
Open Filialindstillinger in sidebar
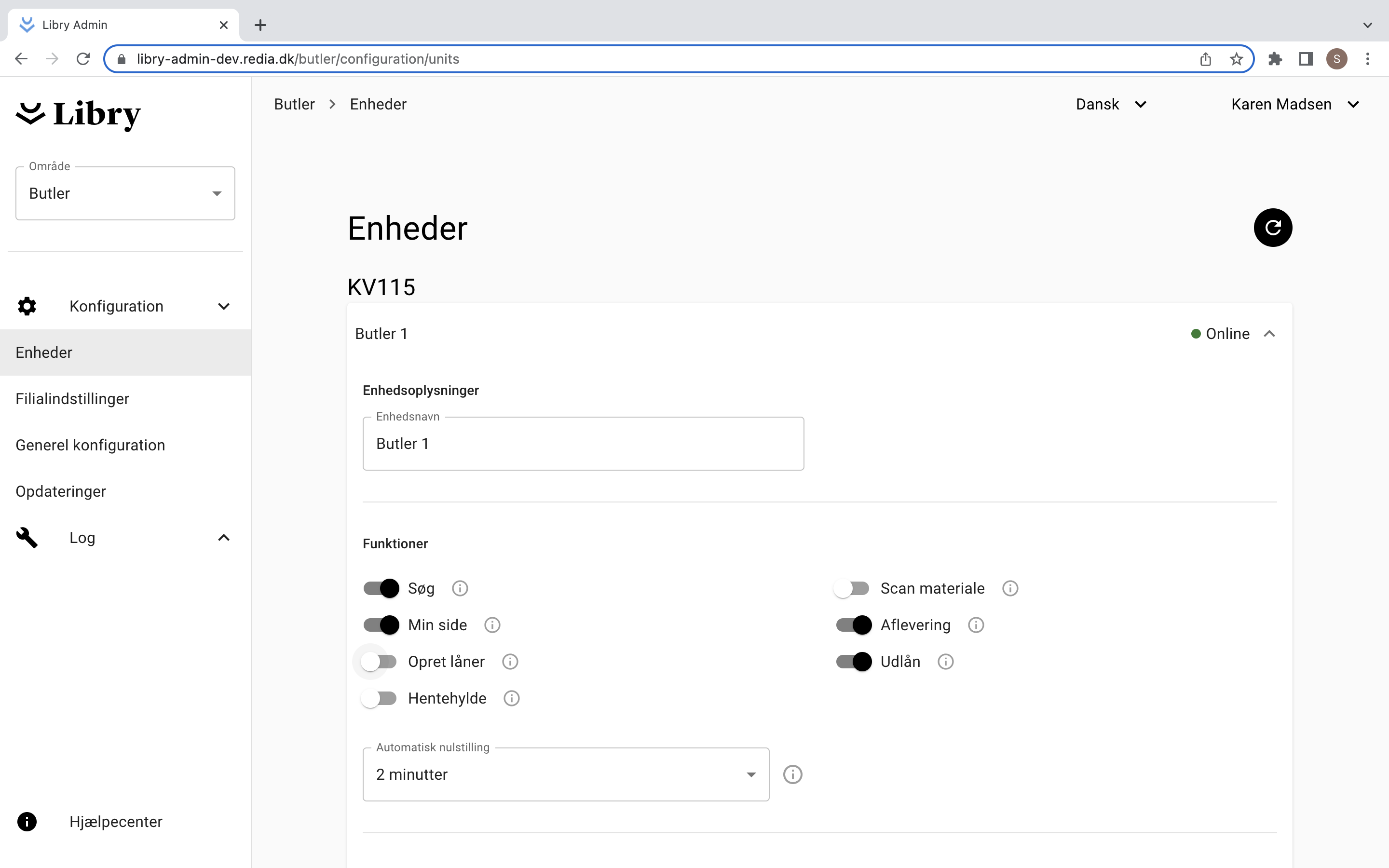tap(72, 399)
